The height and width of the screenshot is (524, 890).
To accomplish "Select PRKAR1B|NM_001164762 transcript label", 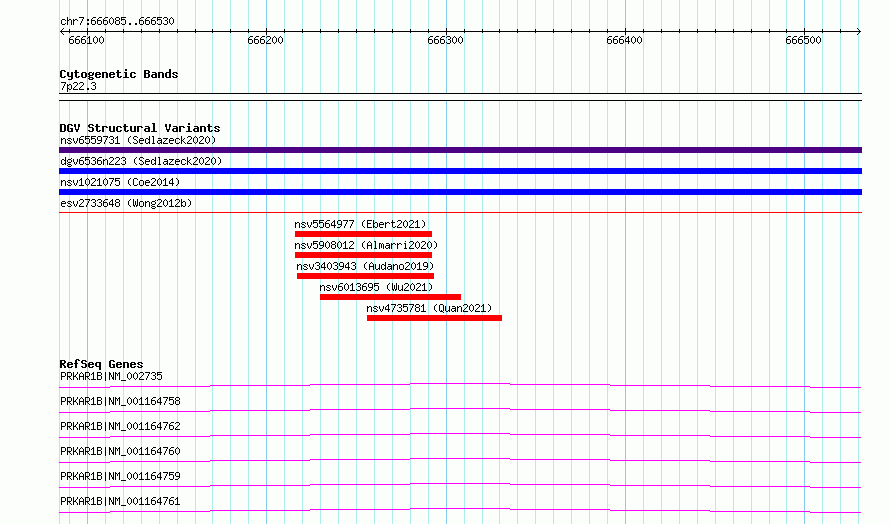I will (x=120, y=426).
